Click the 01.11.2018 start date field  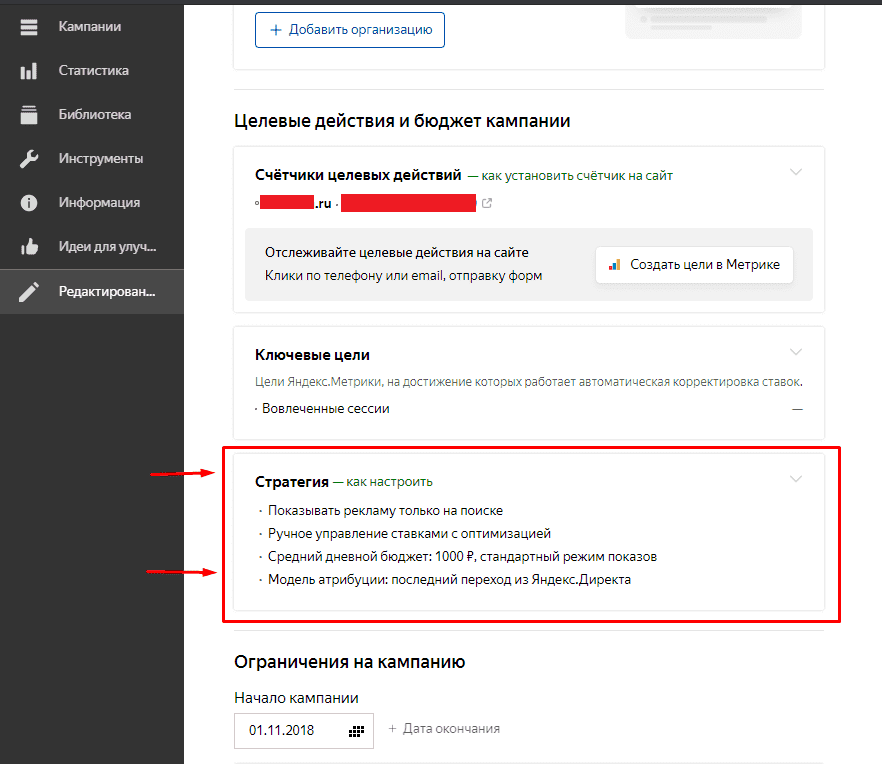(304, 731)
